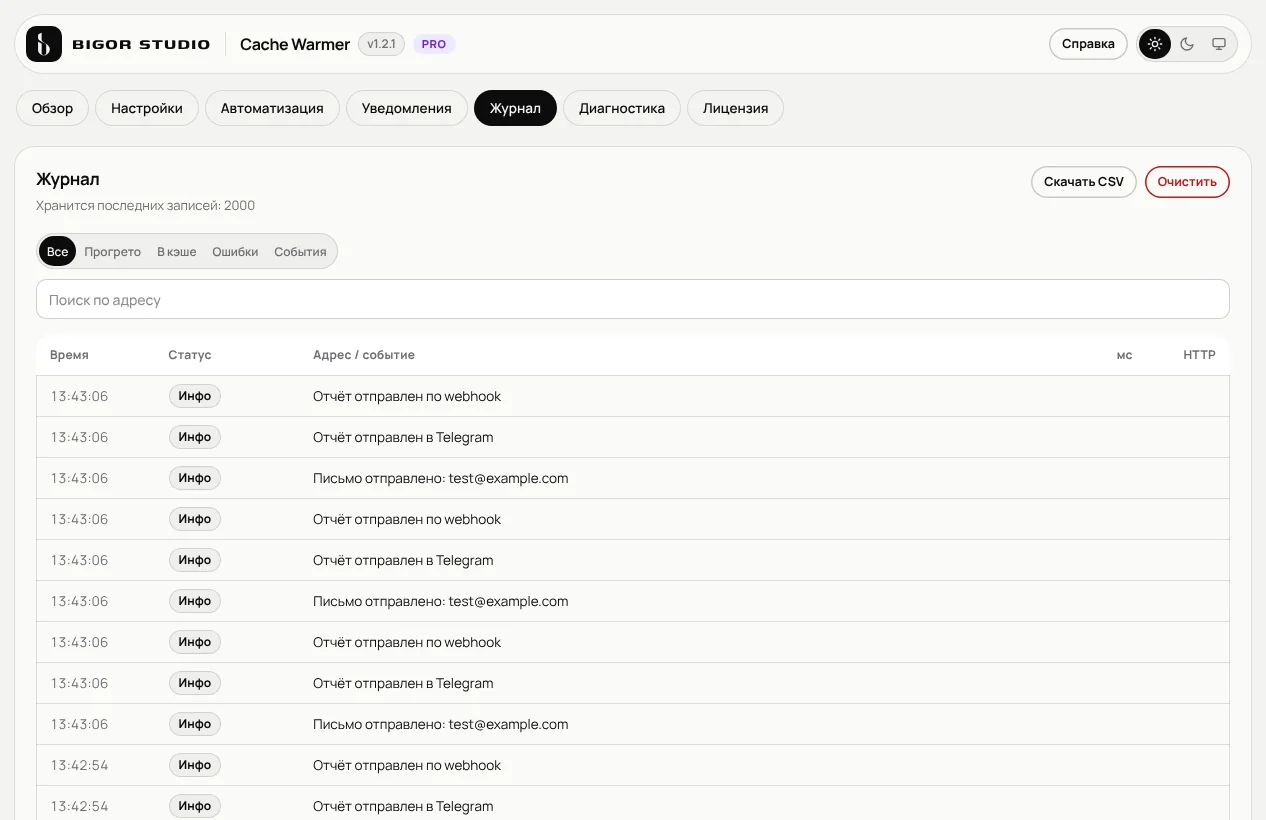
Task: Click the Cache Warmer title
Action: coord(295,44)
